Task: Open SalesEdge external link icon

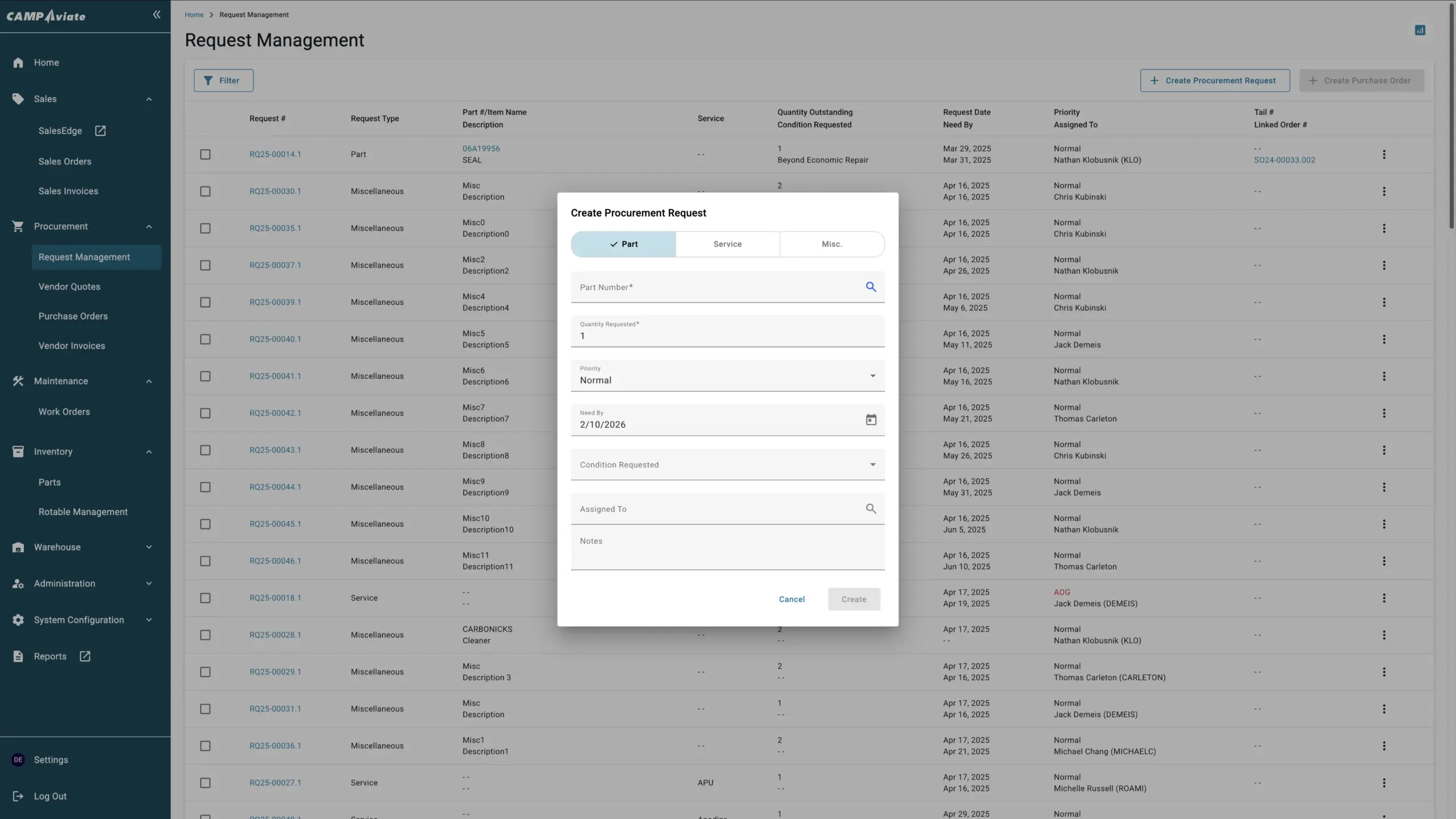Action: (100, 131)
